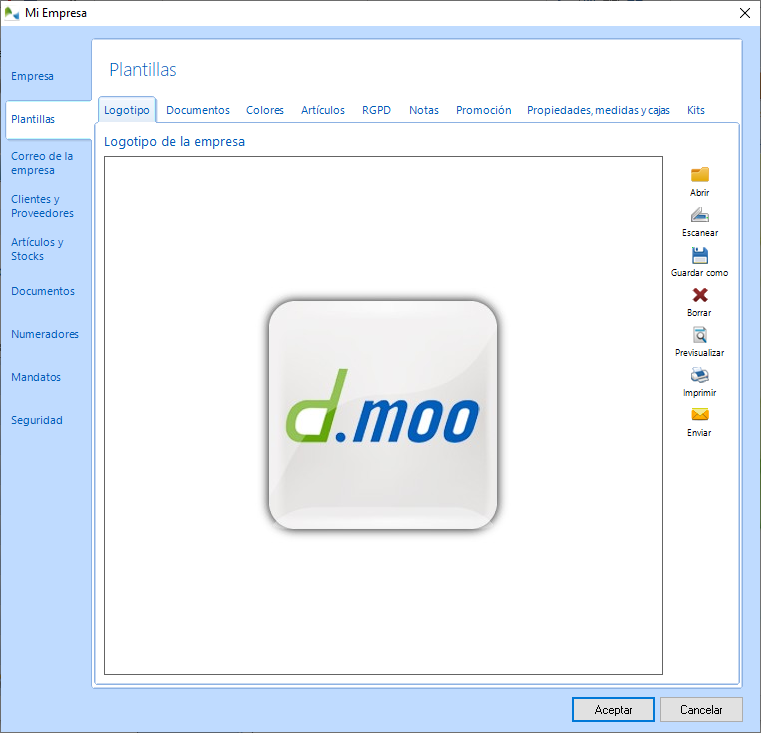Viewport: 761px width, 733px height.
Task: Close the Mi Empresa window
Action: pos(744,13)
